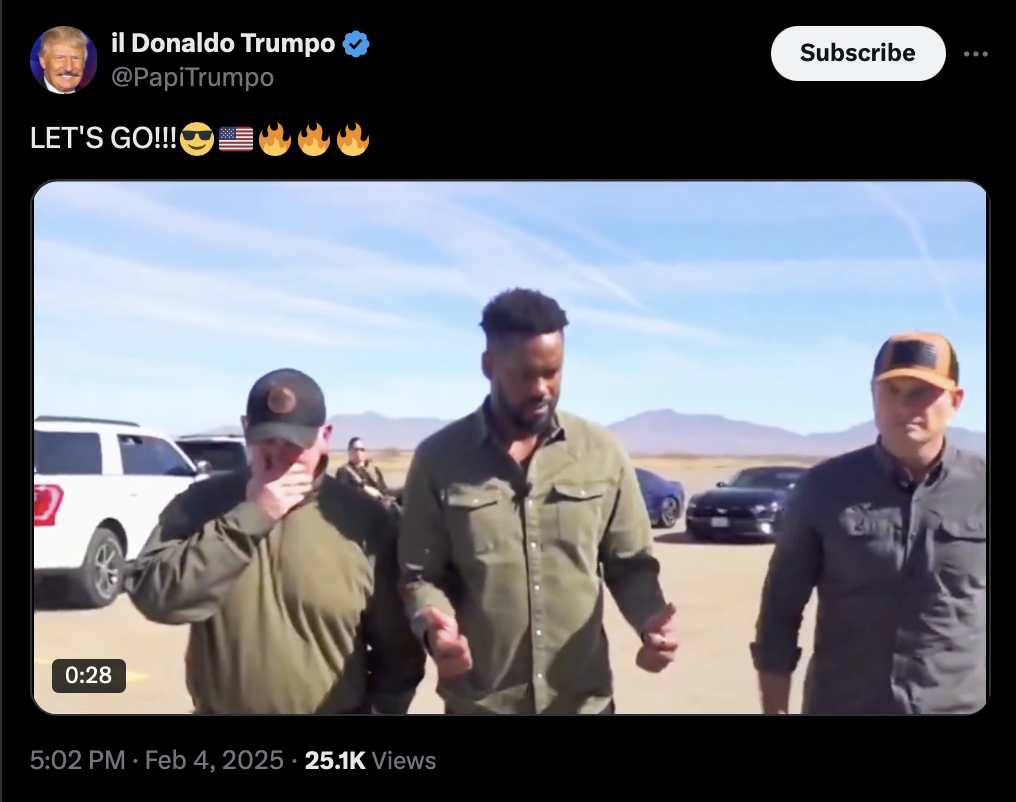Open the il Donaldo Trumpo profile avatar
This screenshot has width=1016, height=802.
pyautogui.click(x=64, y=60)
